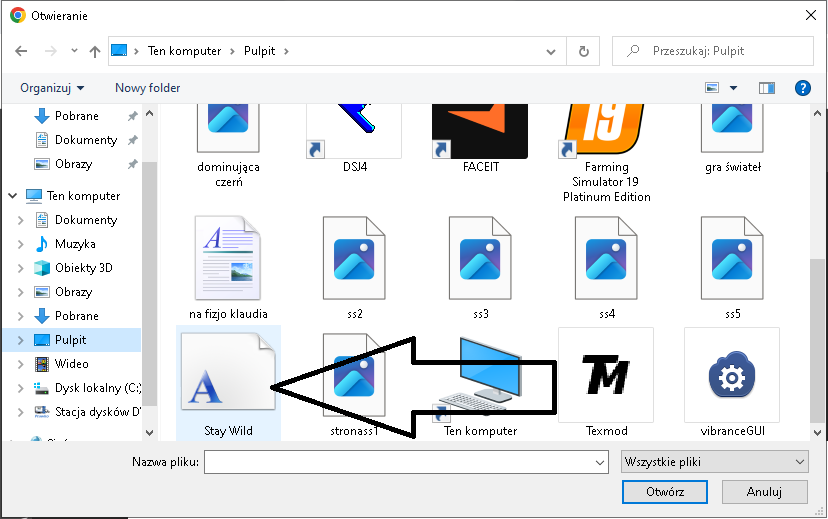Expand the Muzyka tree node
Image resolution: width=828 pixels, height=519 pixels.
pyautogui.click(x=21, y=244)
